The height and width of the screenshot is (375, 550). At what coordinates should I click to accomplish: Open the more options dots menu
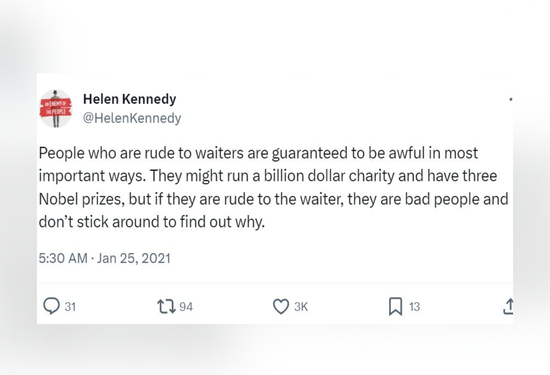point(511,100)
